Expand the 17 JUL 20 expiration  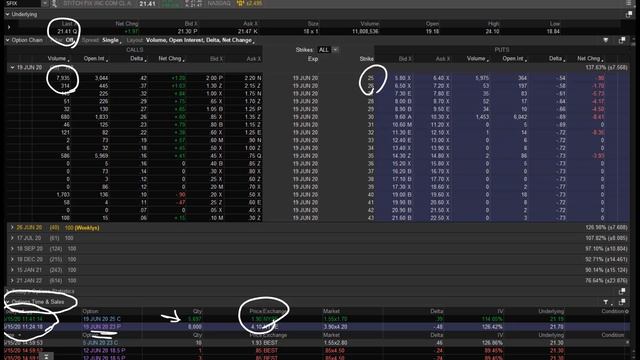[x=12, y=238]
